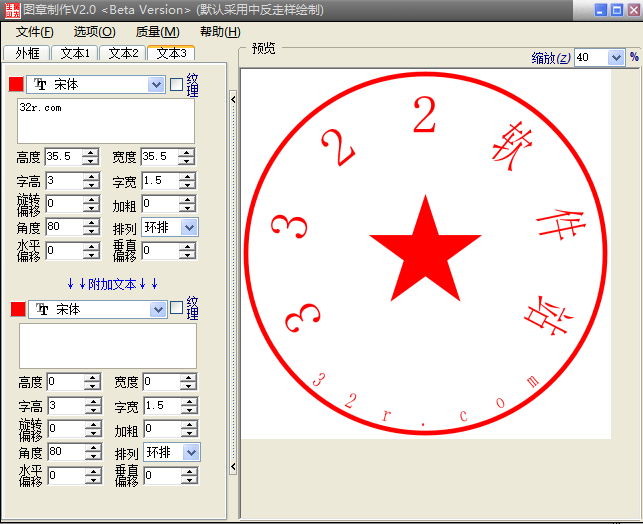Image resolution: width=643 pixels, height=524 pixels.
Task: Click the red color swatch for the main text
Action: (x=16, y=85)
